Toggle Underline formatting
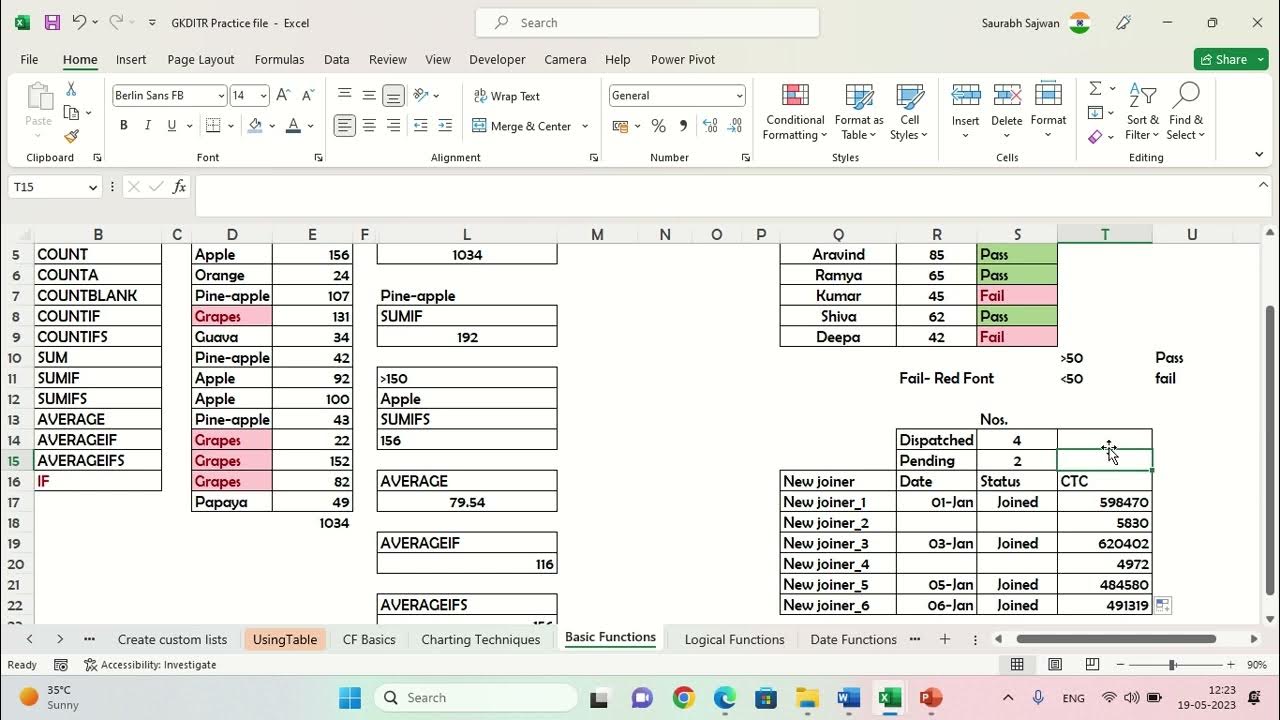Viewport: 1280px width, 720px height. pyautogui.click(x=172, y=126)
